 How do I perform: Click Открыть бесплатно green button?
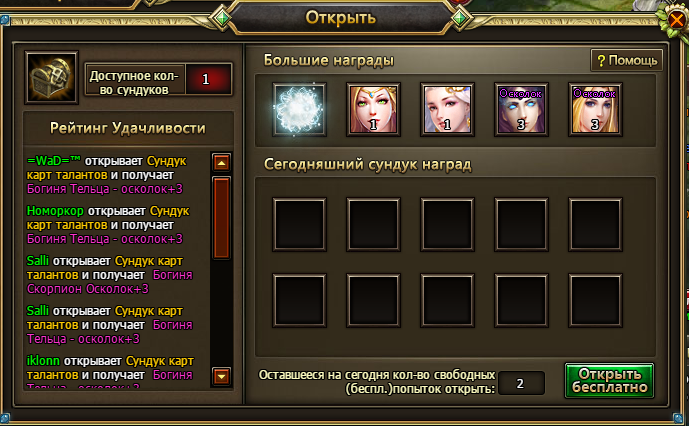[609, 381]
